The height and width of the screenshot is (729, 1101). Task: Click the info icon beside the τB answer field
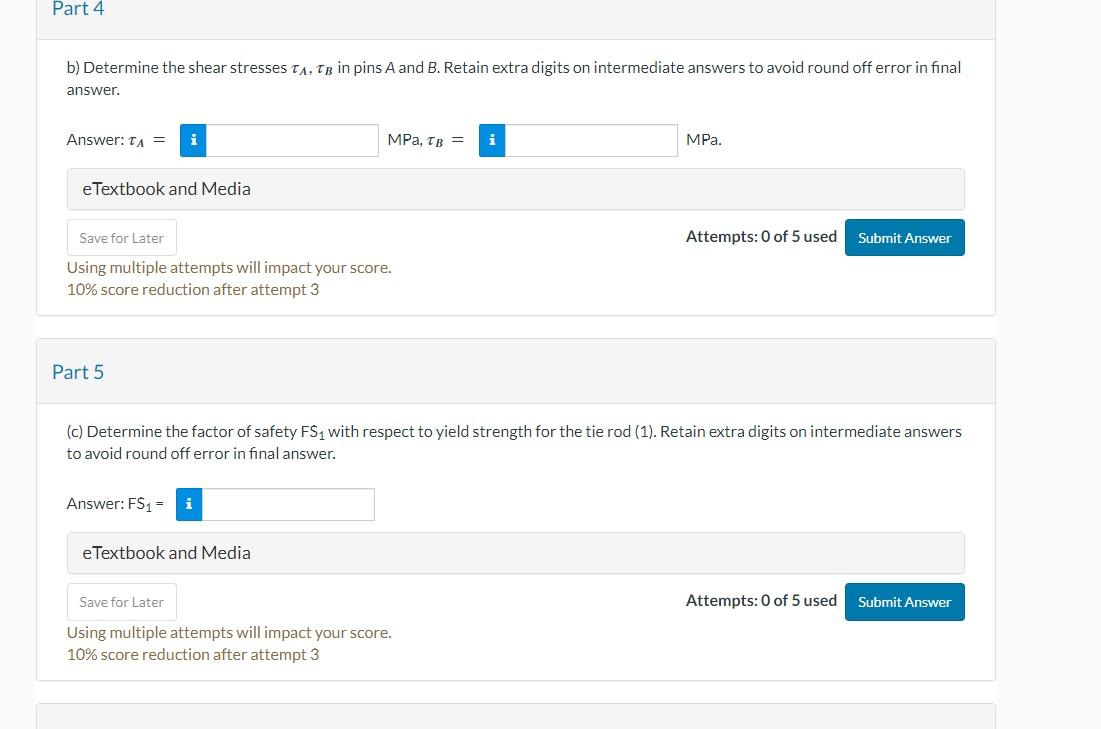492,140
